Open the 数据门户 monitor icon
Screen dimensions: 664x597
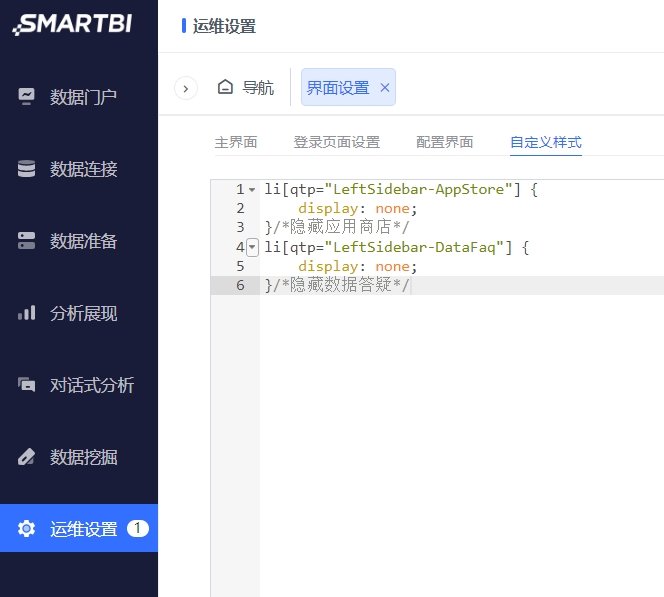[x=26, y=97]
